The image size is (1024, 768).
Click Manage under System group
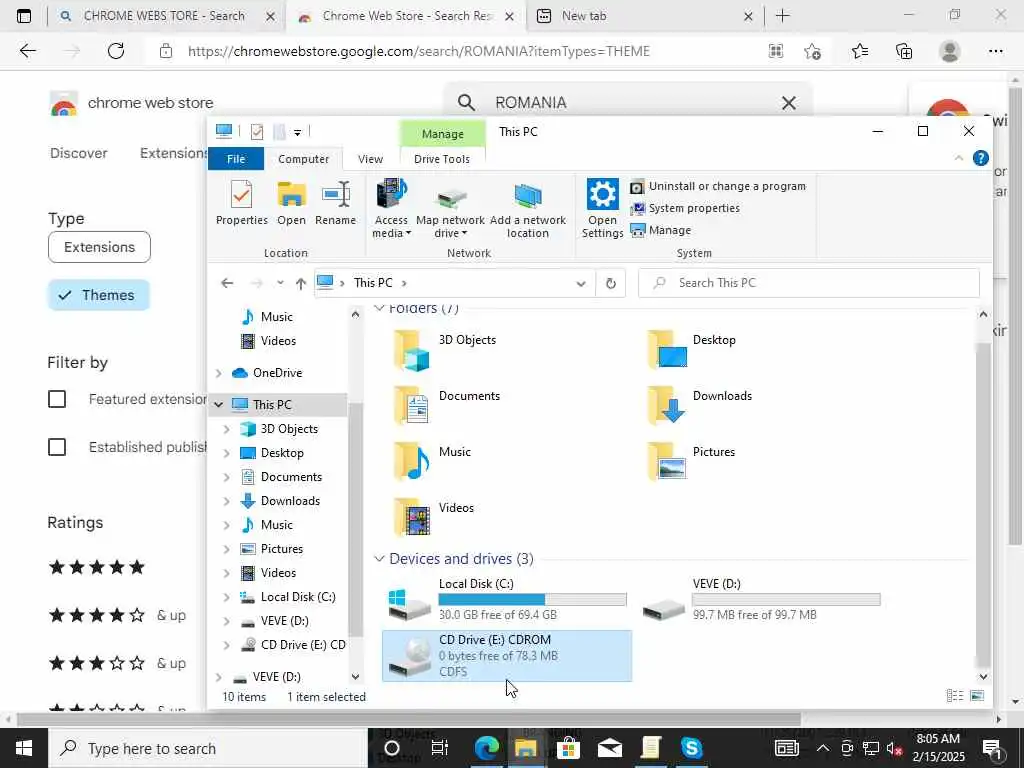(x=661, y=231)
